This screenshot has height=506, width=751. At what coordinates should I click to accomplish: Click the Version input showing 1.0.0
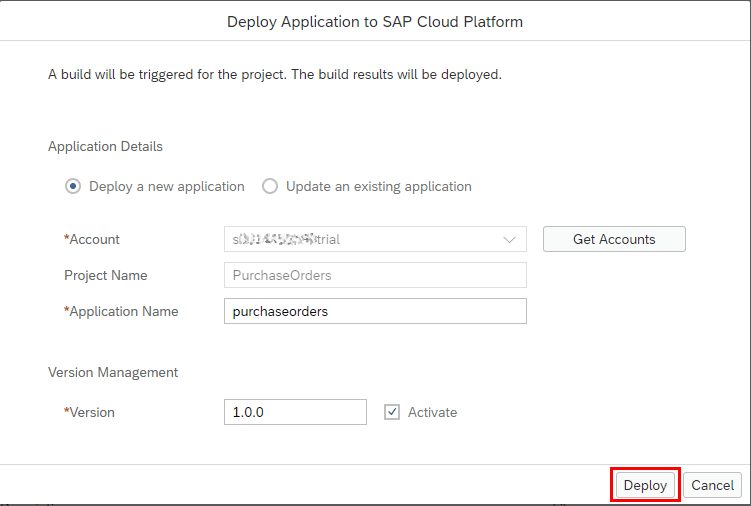click(x=295, y=412)
